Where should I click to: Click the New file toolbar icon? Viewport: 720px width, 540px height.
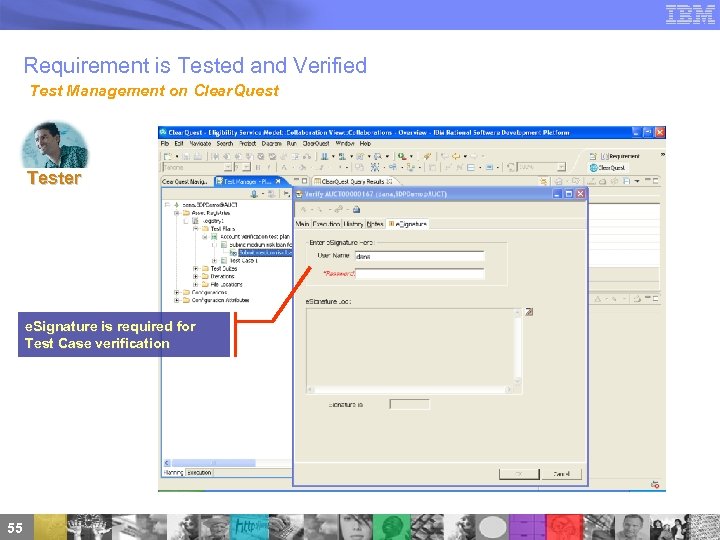pos(168,156)
